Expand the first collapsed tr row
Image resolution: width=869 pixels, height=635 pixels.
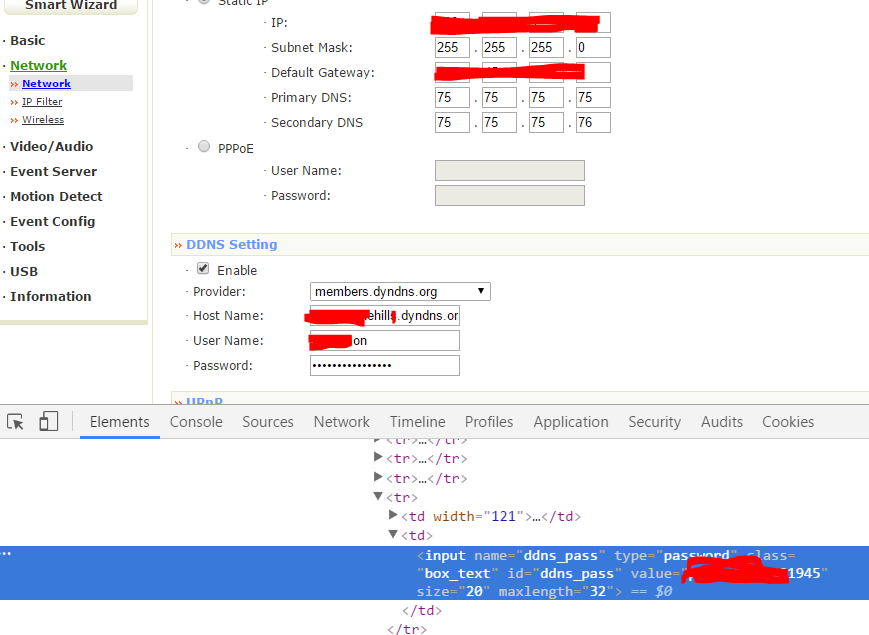[x=378, y=440]
